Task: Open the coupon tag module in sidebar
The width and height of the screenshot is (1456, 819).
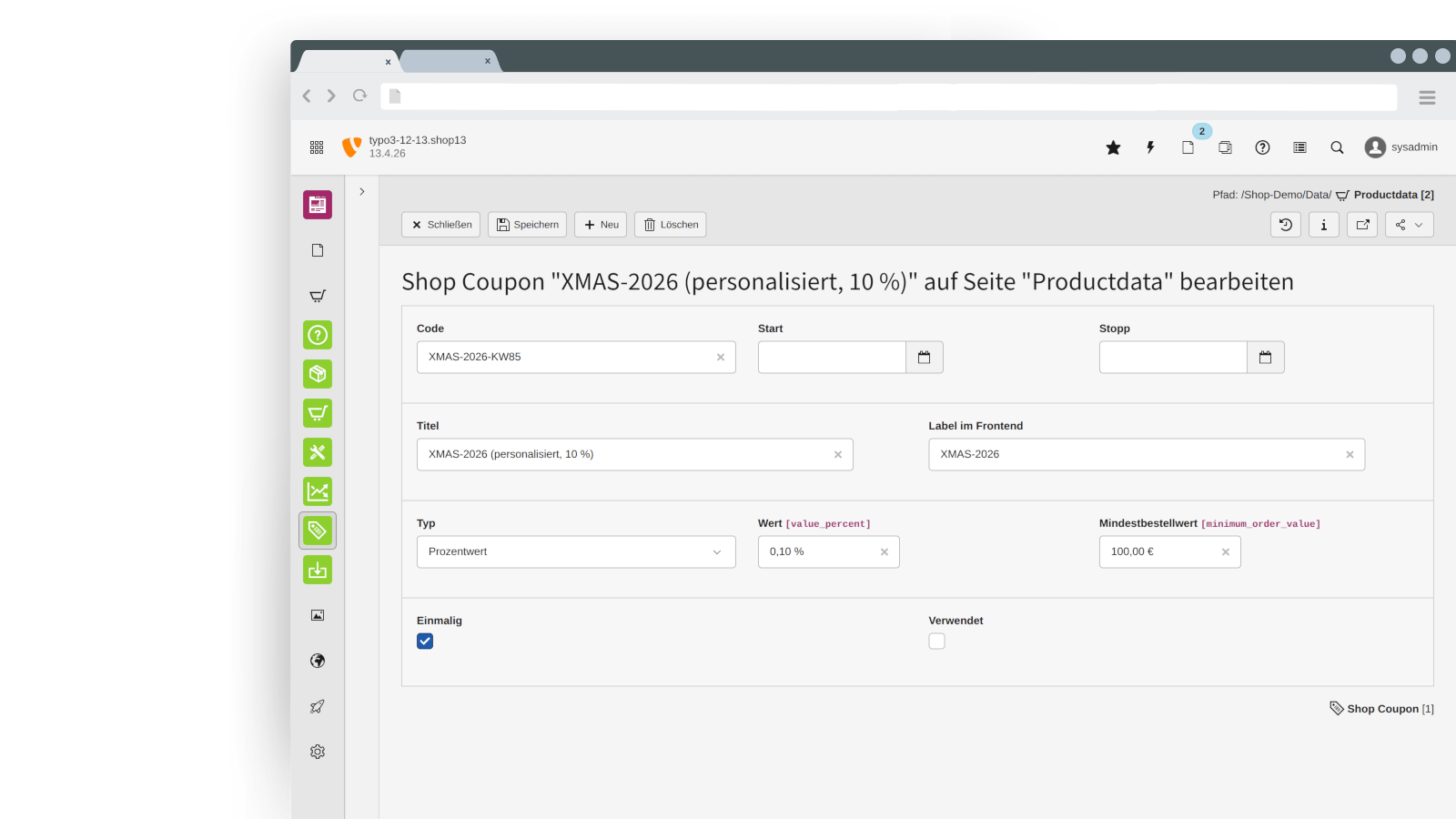Action: point(318,531)
